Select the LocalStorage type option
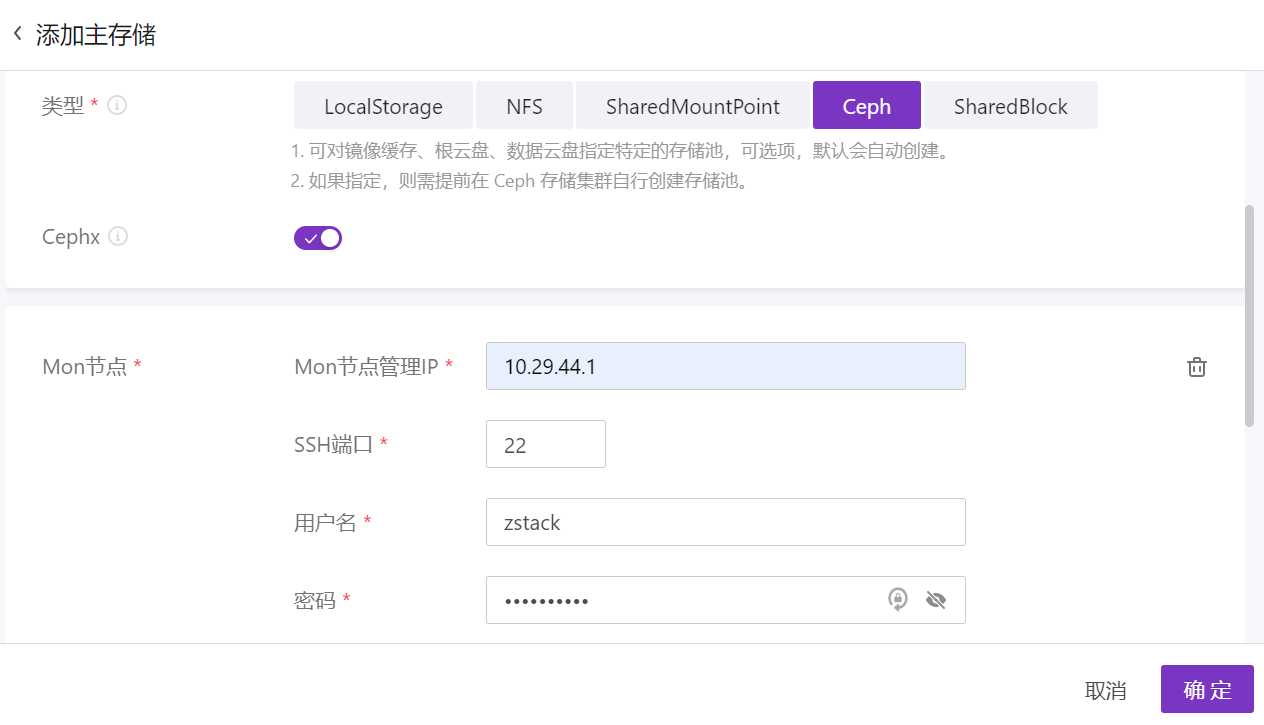 pos(383,105)
